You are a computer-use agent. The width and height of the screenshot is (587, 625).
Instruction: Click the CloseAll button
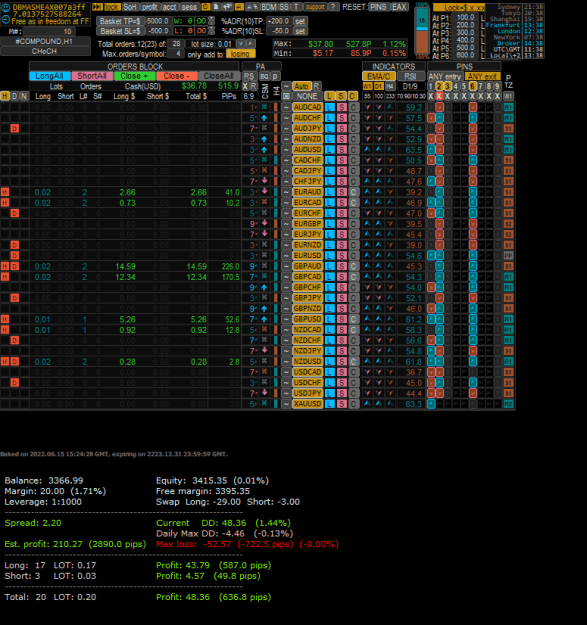pyautogui.click(x=219, y=76)
